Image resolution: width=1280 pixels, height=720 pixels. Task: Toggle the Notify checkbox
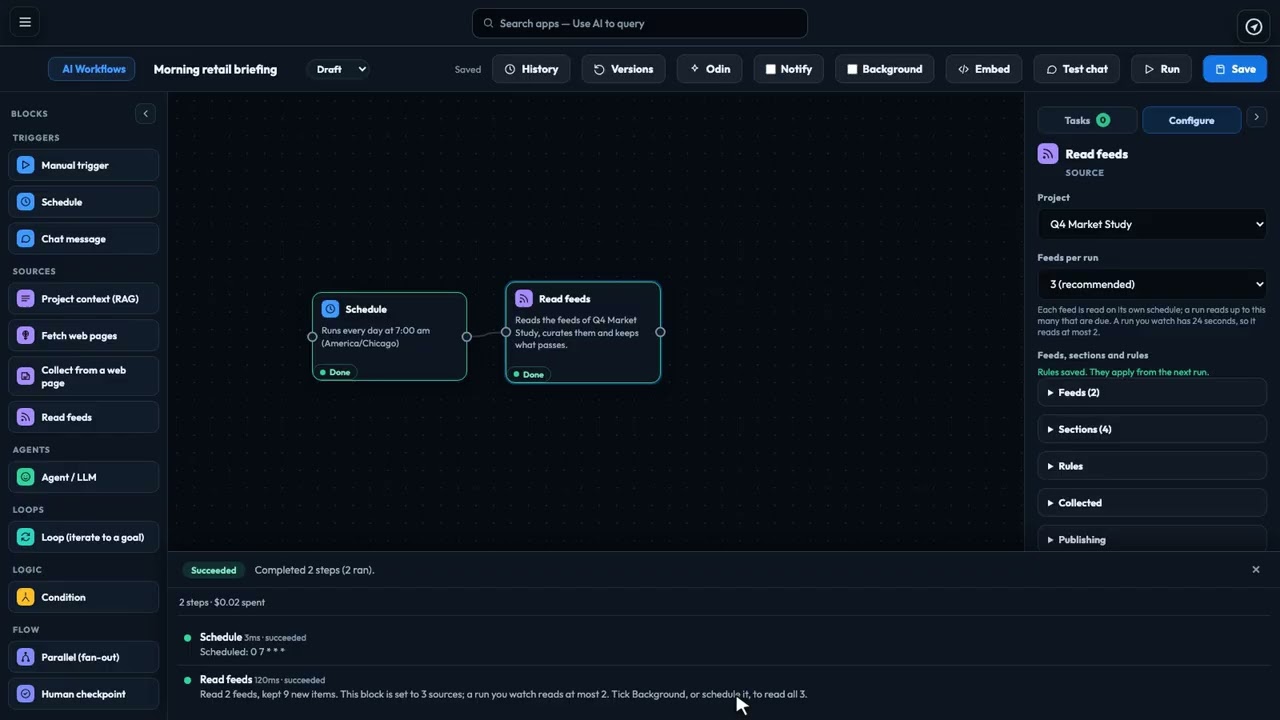[771, 69]
